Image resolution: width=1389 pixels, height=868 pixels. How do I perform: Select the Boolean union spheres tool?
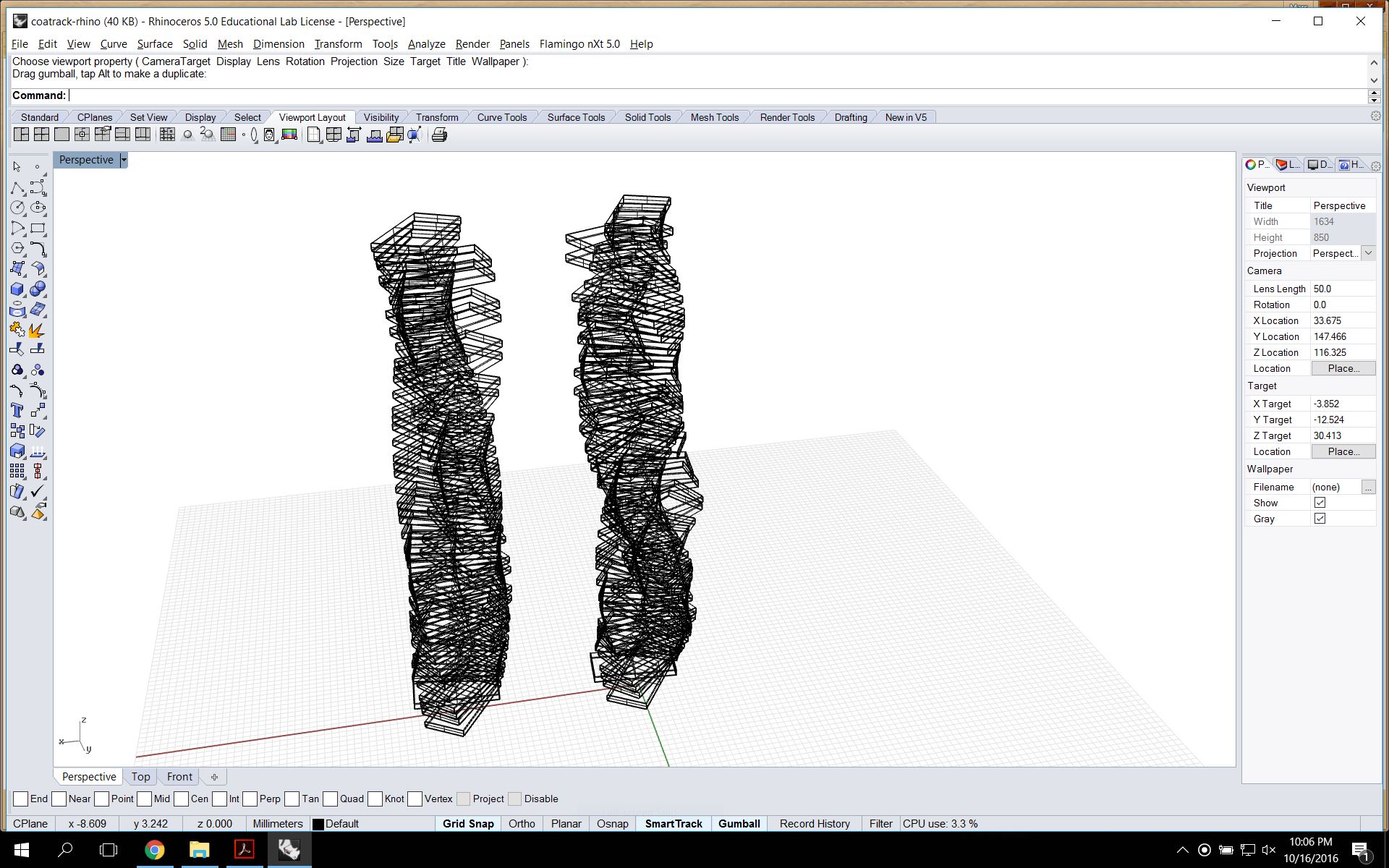[x=38, y=289]
